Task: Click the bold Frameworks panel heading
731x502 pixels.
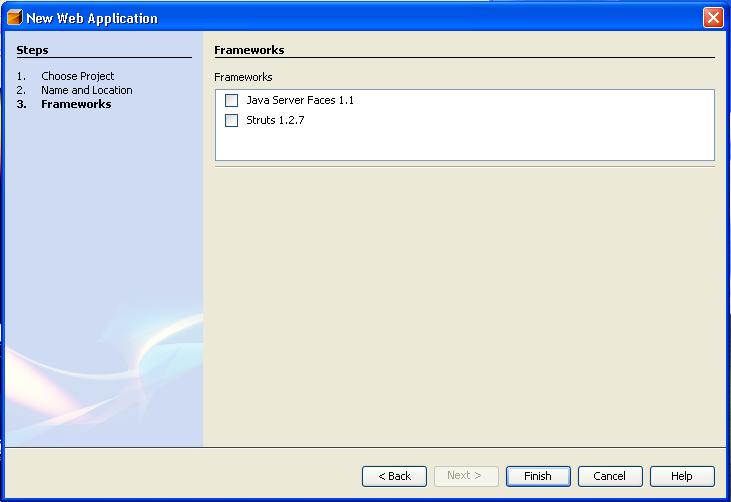Action: point(249,50)
